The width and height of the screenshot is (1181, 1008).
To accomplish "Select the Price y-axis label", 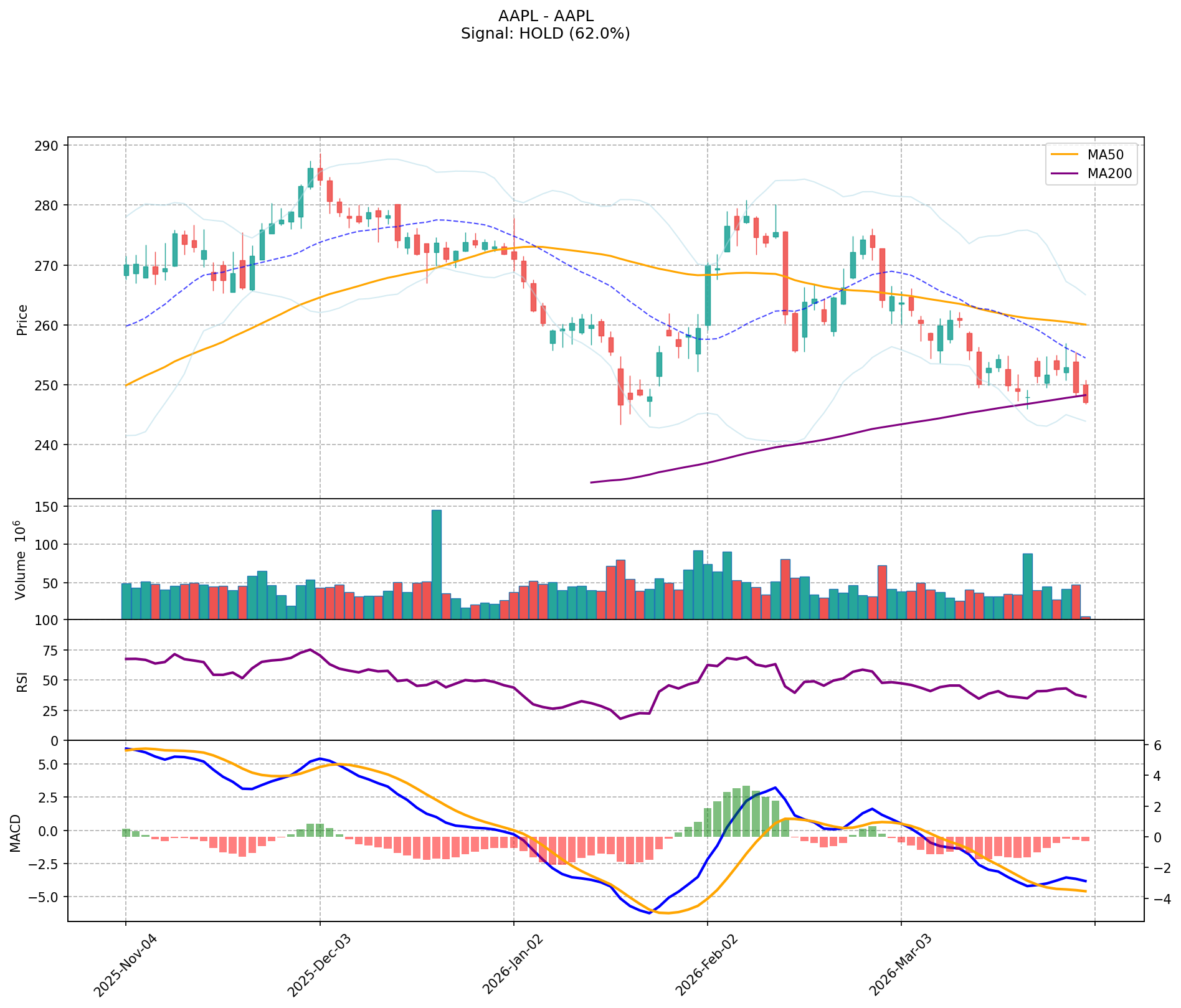I will click(22, 319).
